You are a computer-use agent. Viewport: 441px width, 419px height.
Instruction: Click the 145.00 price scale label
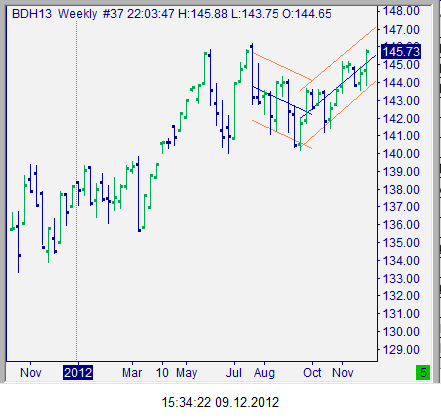[401, 65]
